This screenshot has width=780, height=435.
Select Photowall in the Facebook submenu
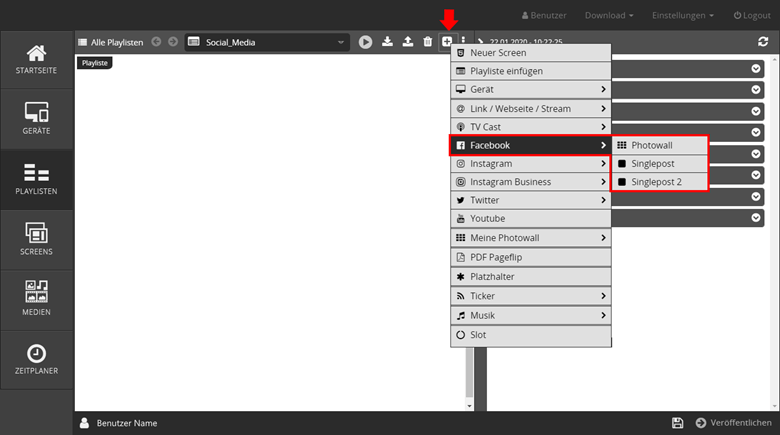click(660, 145)
